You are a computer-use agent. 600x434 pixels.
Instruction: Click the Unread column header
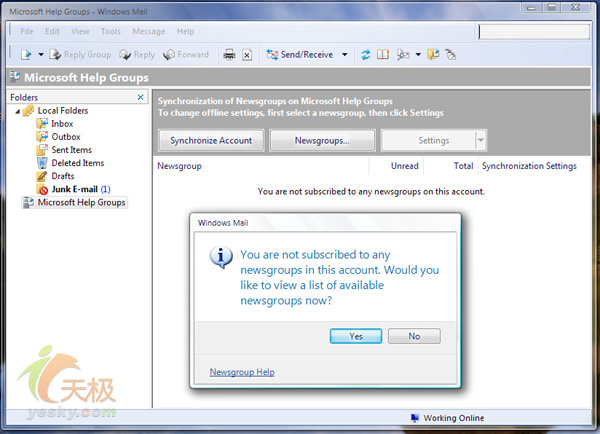(404, 166)
